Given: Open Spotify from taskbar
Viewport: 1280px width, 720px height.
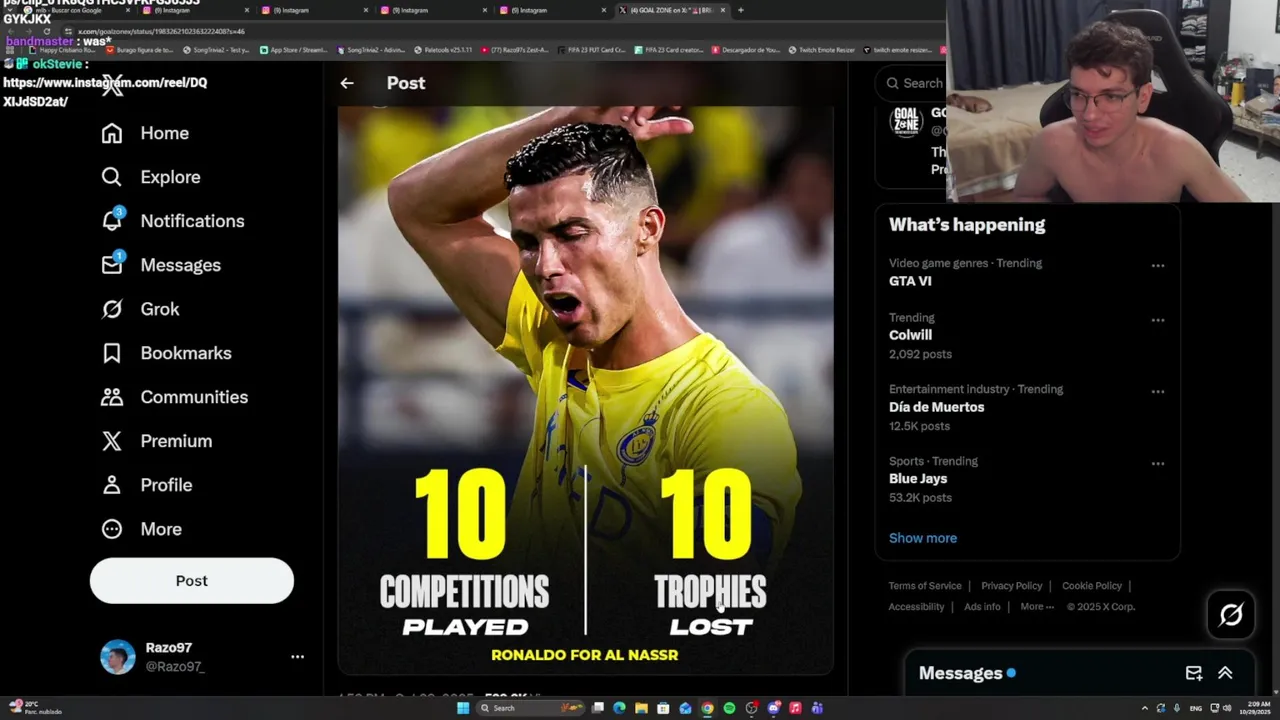Looking at the screenshot, I should pyautogui.click(x=729, y=708).
